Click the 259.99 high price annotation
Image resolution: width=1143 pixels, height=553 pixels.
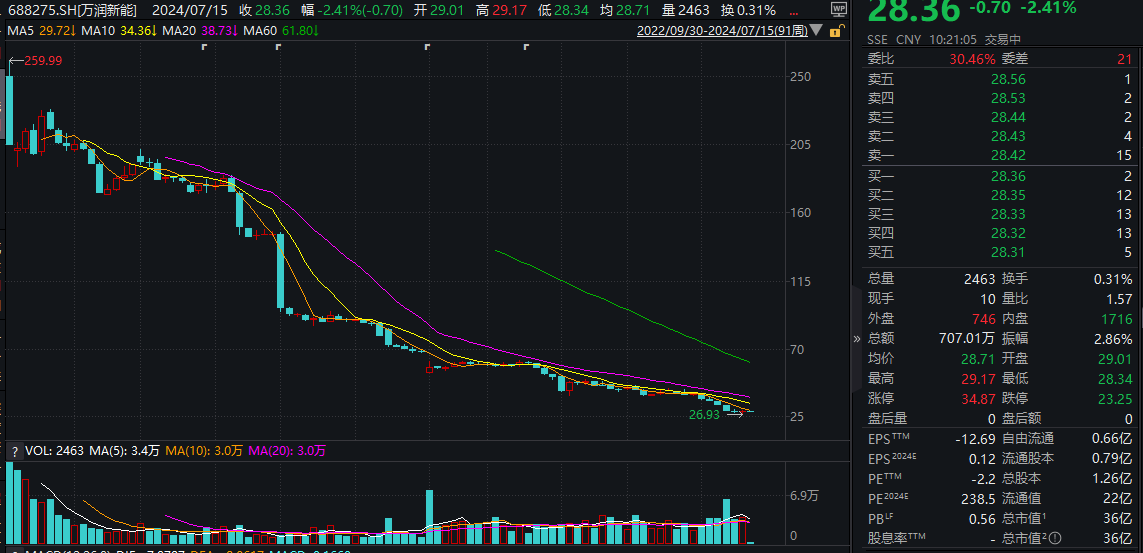pos(44,62)
